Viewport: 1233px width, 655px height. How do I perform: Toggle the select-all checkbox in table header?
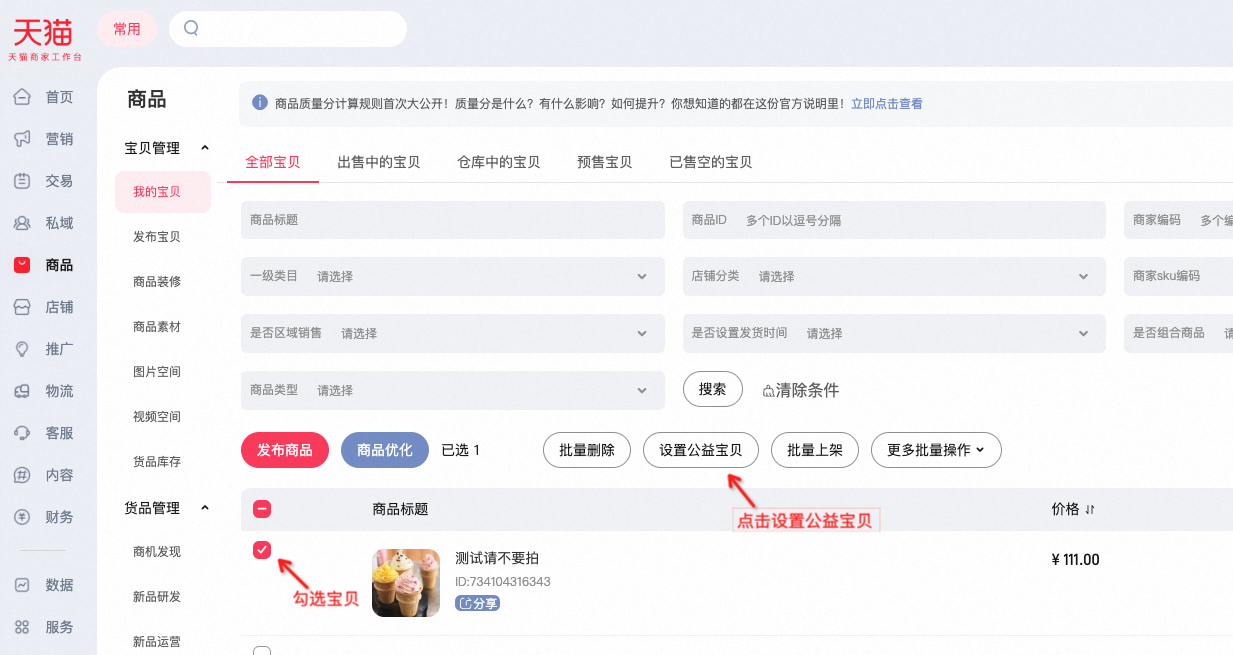262,509
